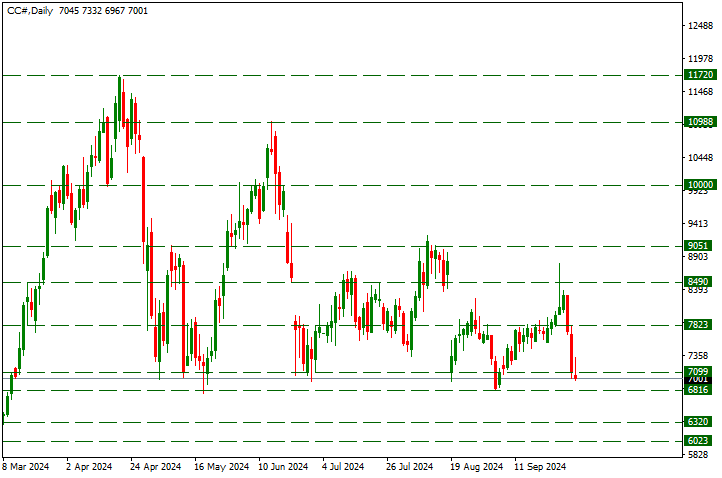Click the CC#,Daily chart title
The height and width of the screenshot is (478, 722).
pos(30,11)
